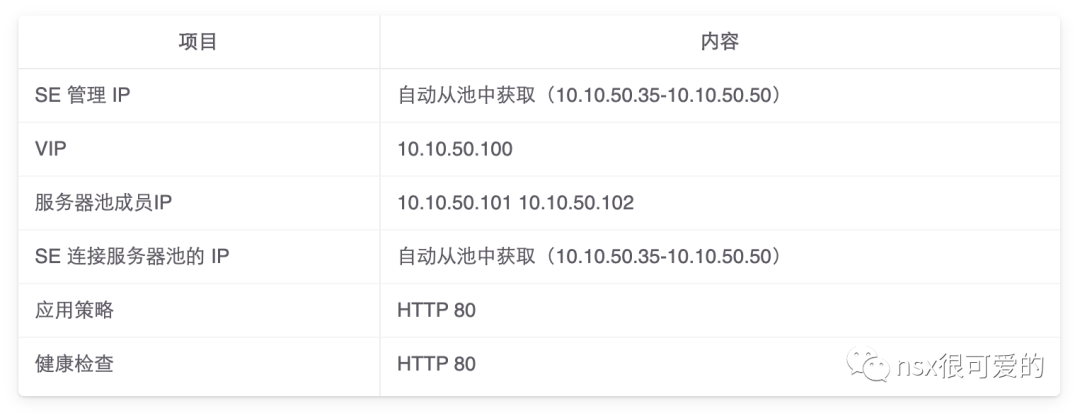Click the WeChat logo icon in watermark
1080x413 pixels.
(x=869, y=364)
